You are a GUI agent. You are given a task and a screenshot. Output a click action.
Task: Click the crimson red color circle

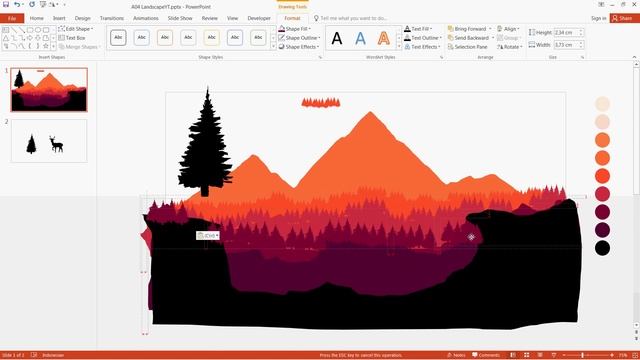[602, 194]
